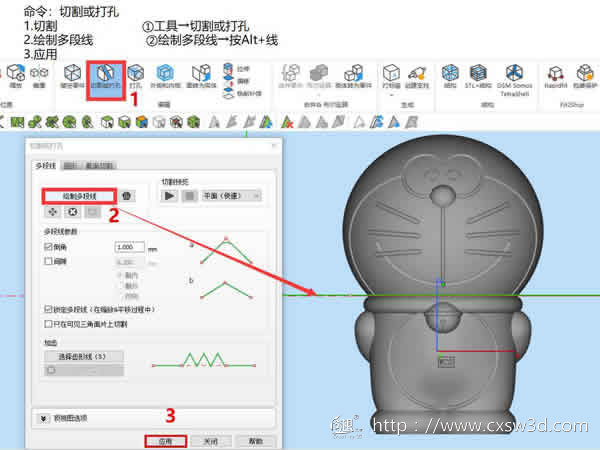600x450 pixels.
Task: Click the 绘制多段线 (Draw Polyline) button
Action: tap(79, 196)
